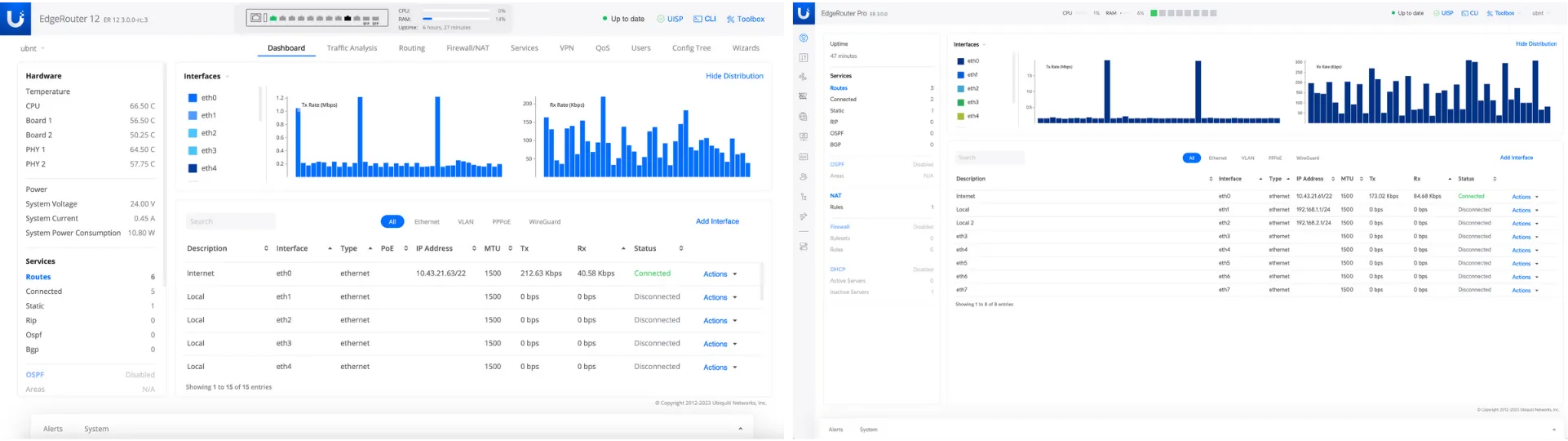Select All filter pill in EdgeRouter Pro
This screenshot has width=1568, height=441.
(x=1191, y=158)
